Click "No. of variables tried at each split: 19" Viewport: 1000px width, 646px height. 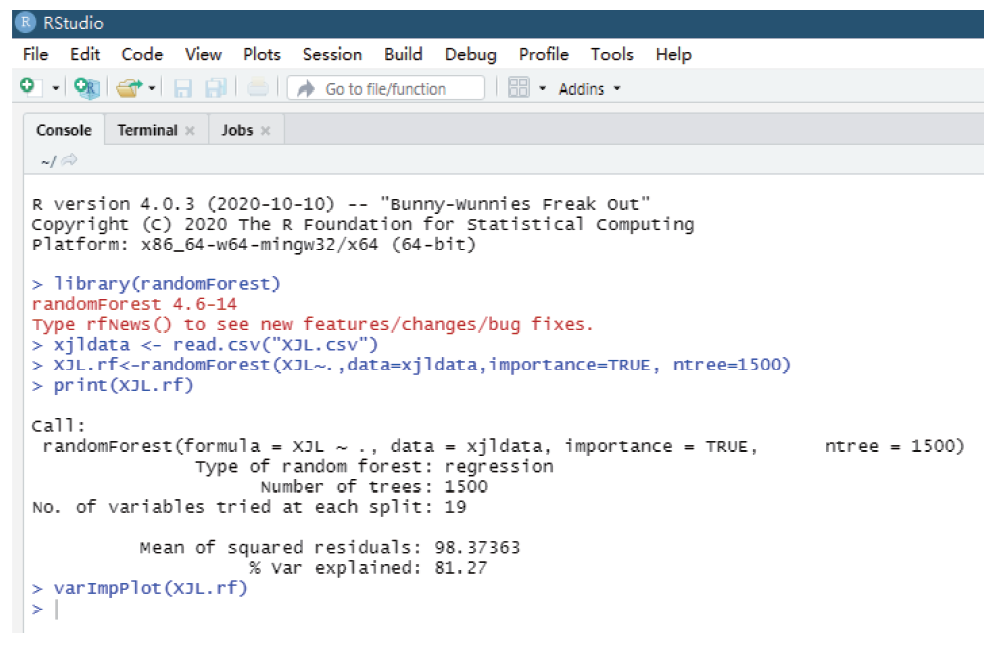pyautogui.click(x=249, y=507)
